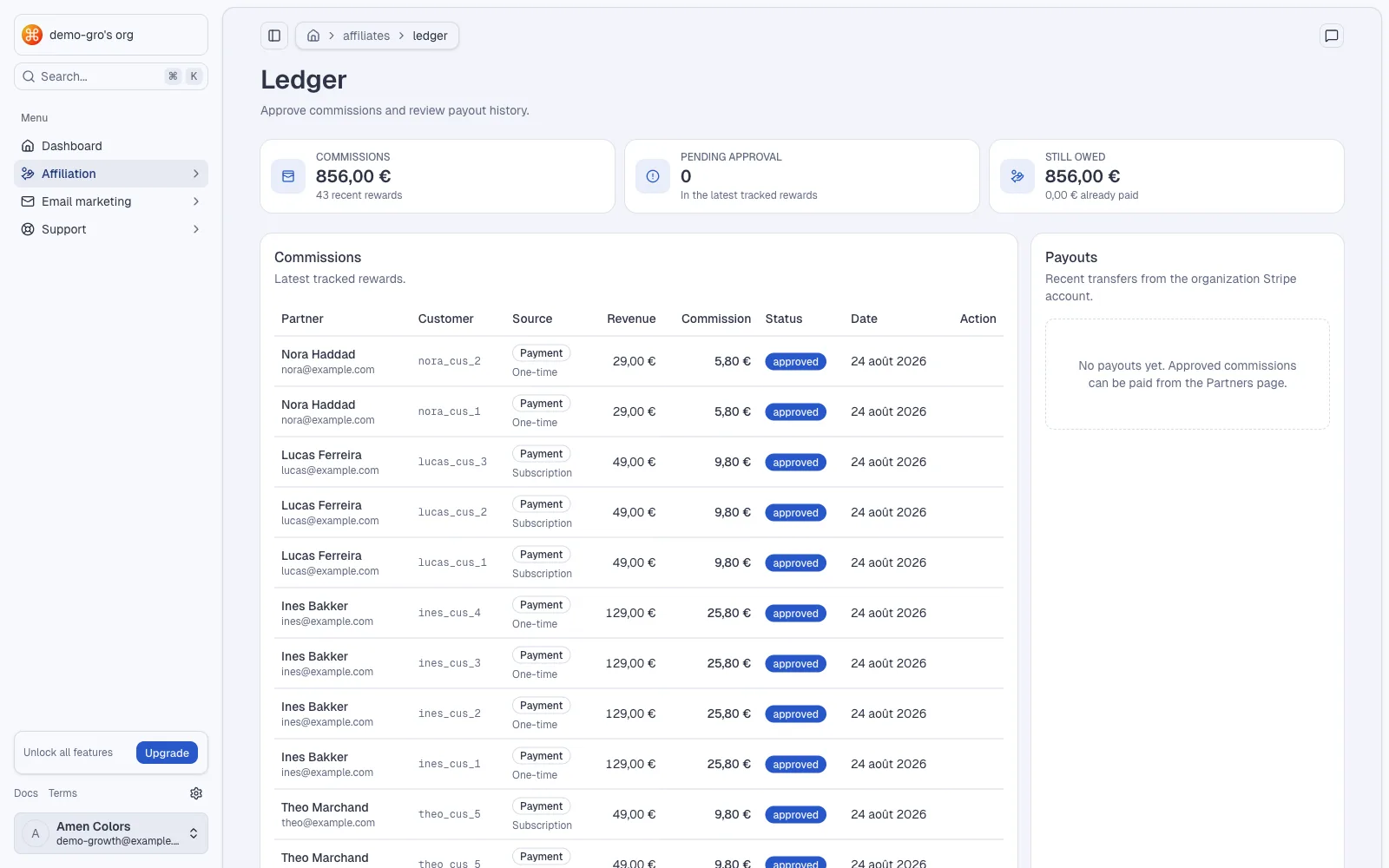Click 129,00 € revenue for ines_cus_2
Viewport: 1389px width, 868px height.
click(631, 713)
